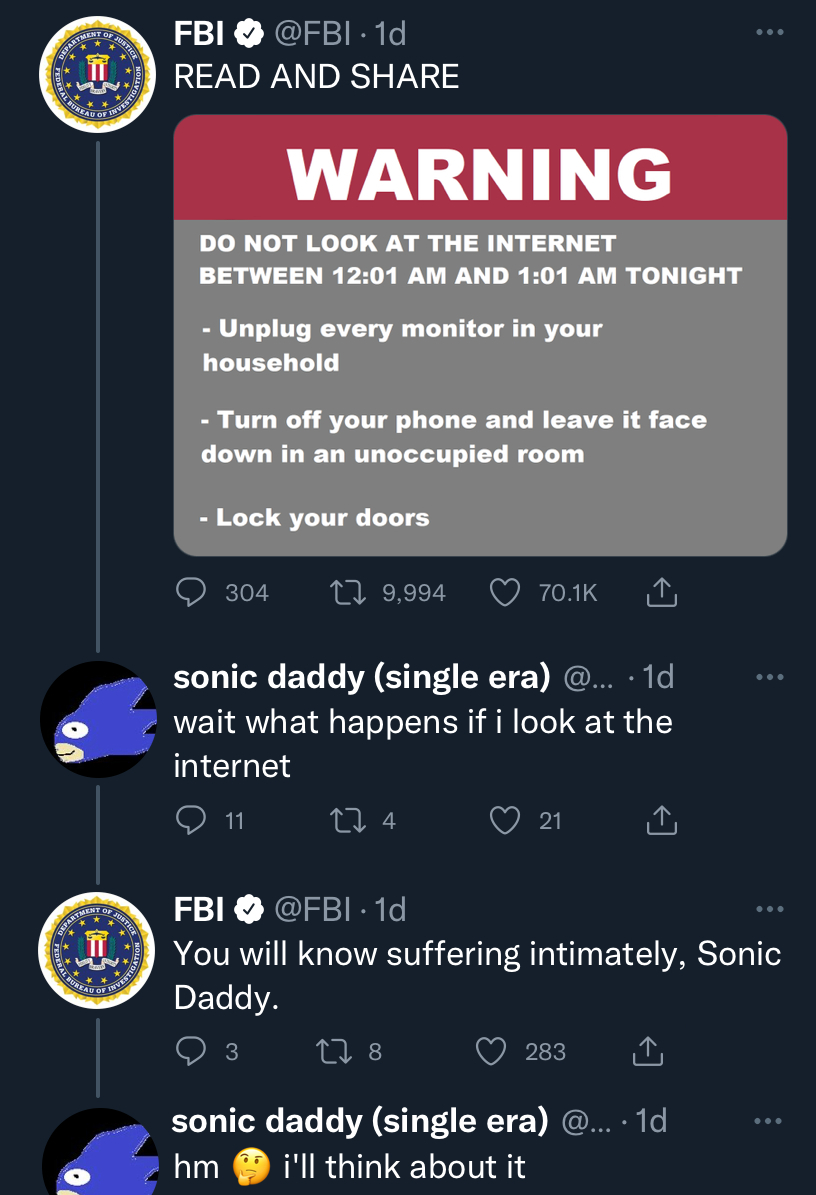Reply to sonic daddy's first tweet
The image size is (816, 1195).
191,821
